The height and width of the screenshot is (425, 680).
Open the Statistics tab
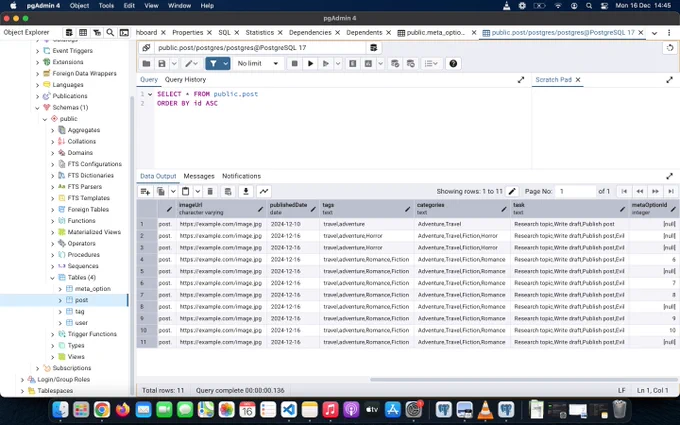click(x=259, y=33)
